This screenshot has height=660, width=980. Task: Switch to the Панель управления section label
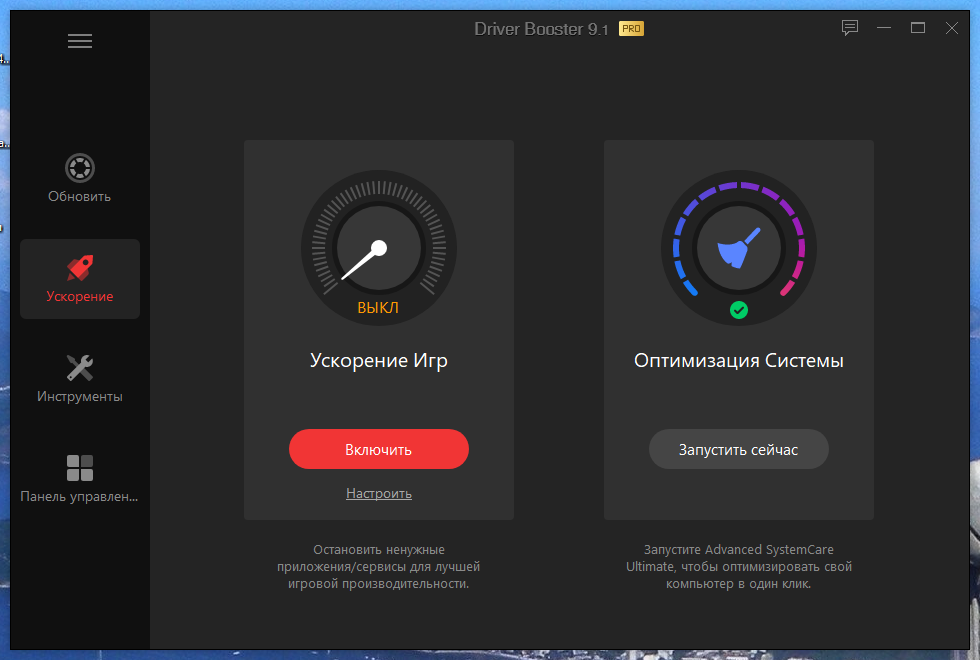coord(79,496)
